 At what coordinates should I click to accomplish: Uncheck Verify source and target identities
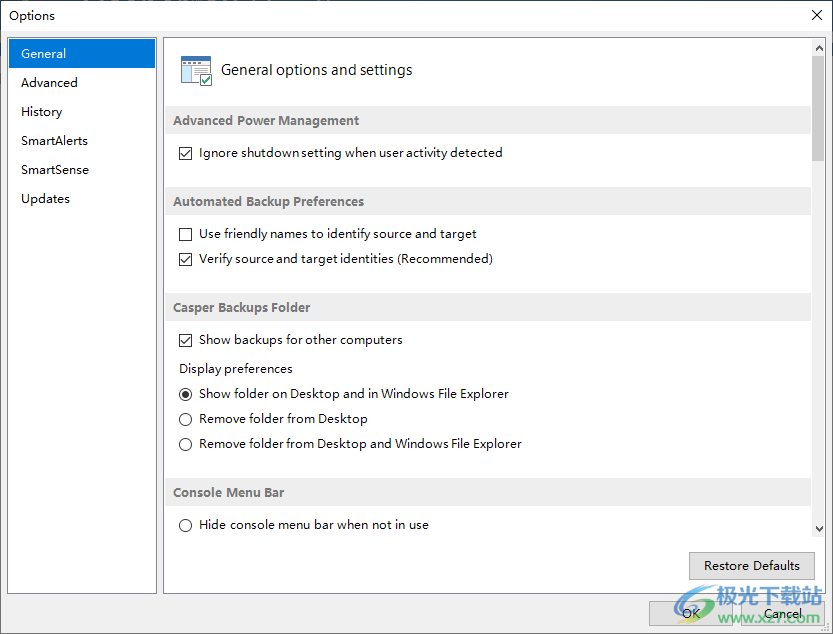coord(185,260)
